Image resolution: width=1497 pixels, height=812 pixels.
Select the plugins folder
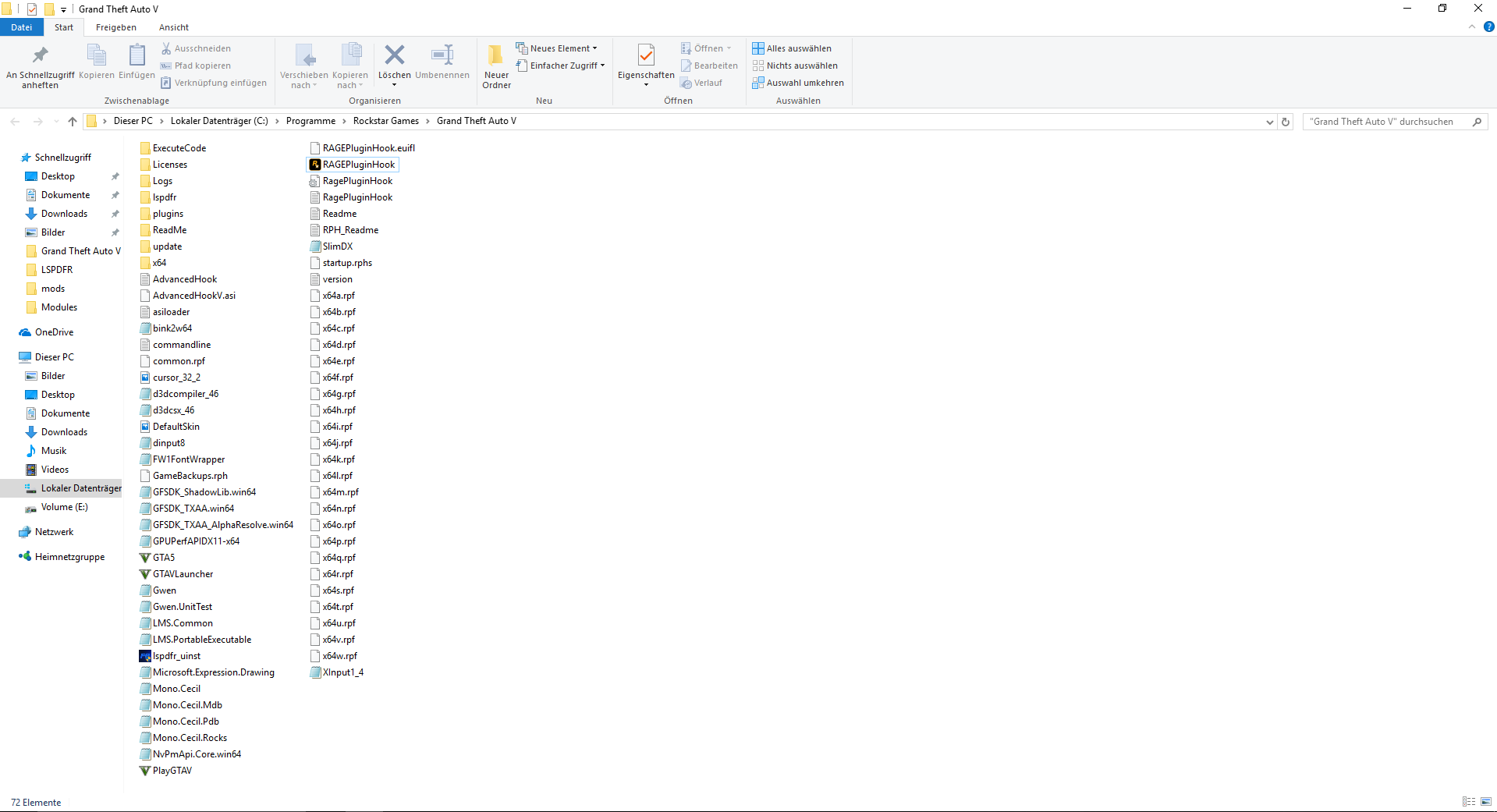[x=161, y=214]
